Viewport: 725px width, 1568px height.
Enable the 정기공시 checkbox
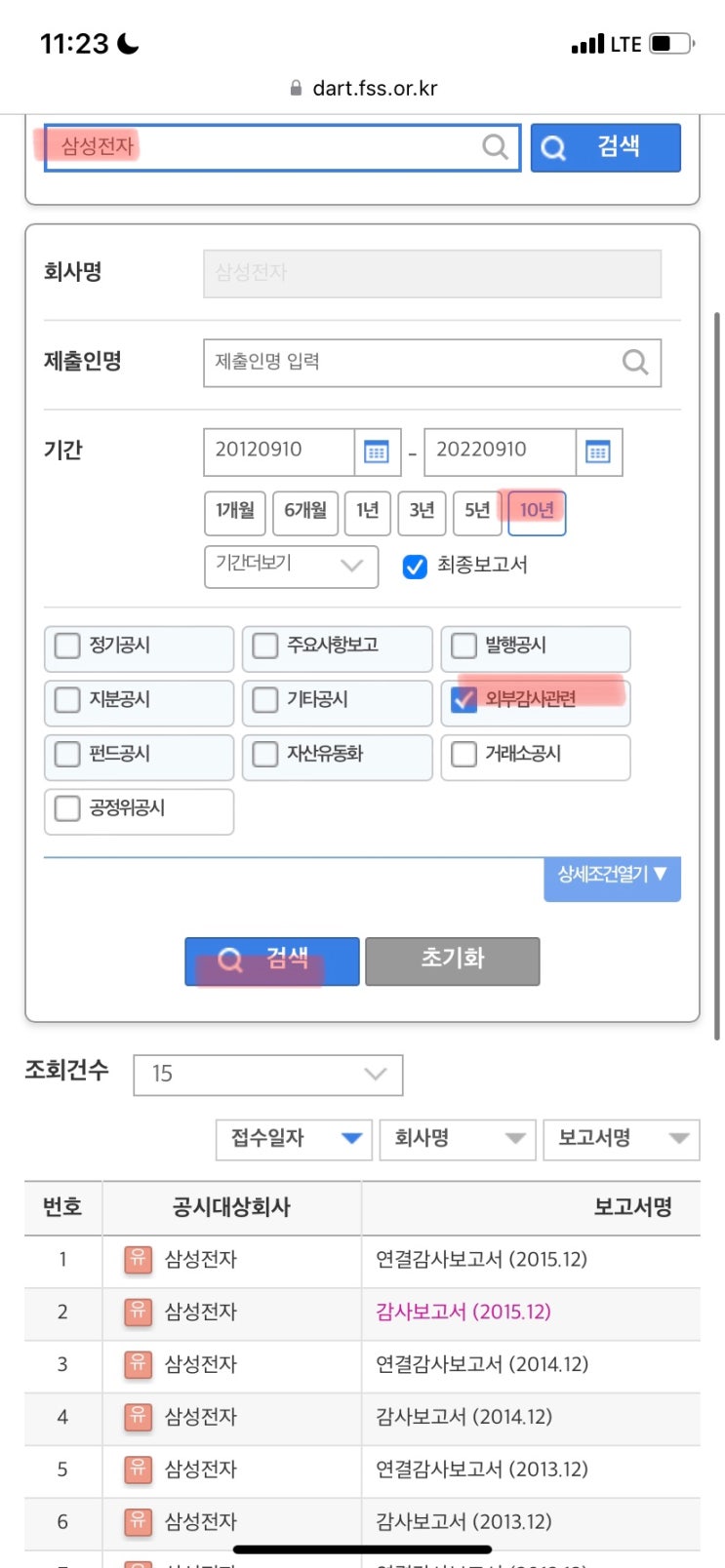point(67,646)
